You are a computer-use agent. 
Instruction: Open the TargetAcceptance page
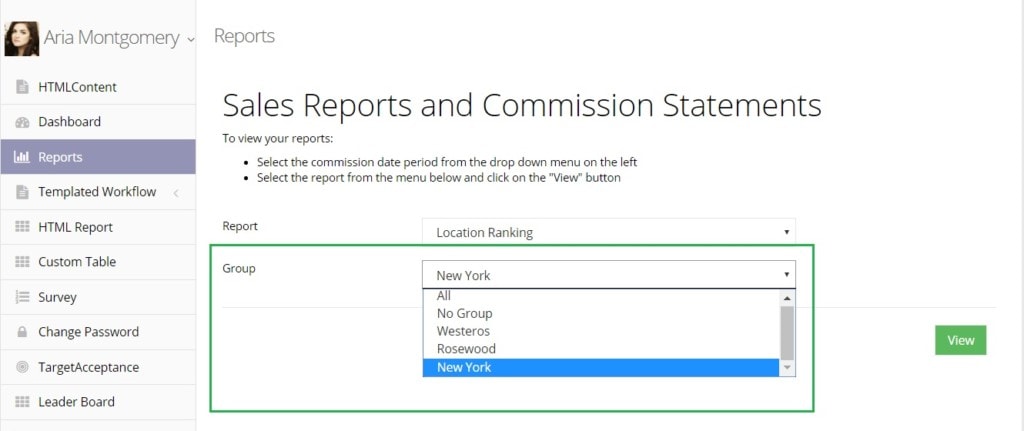(98, 367)
